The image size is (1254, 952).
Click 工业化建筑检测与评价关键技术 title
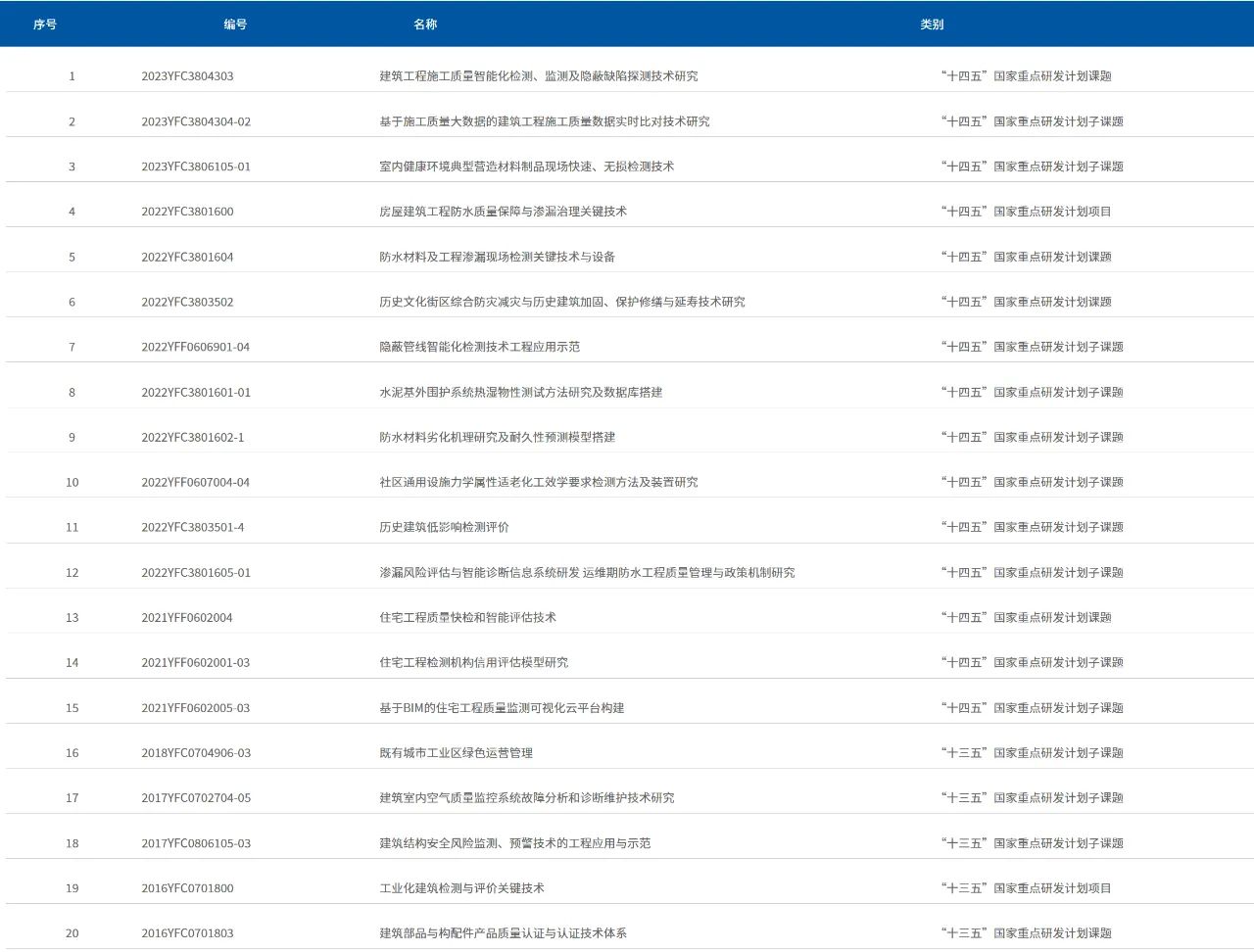pos(461,888)
